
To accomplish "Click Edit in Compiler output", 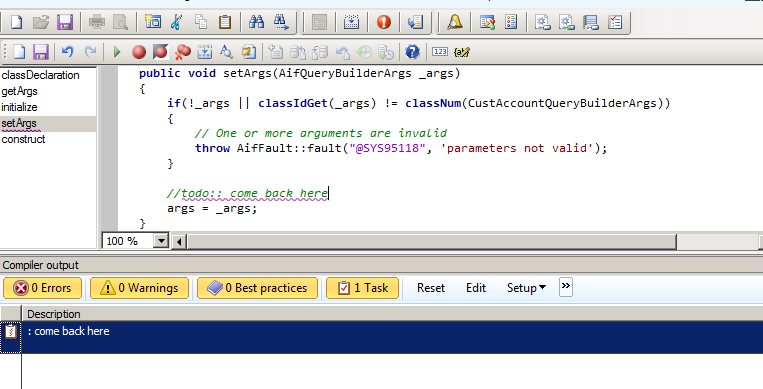I will click(x=476, y=288).
